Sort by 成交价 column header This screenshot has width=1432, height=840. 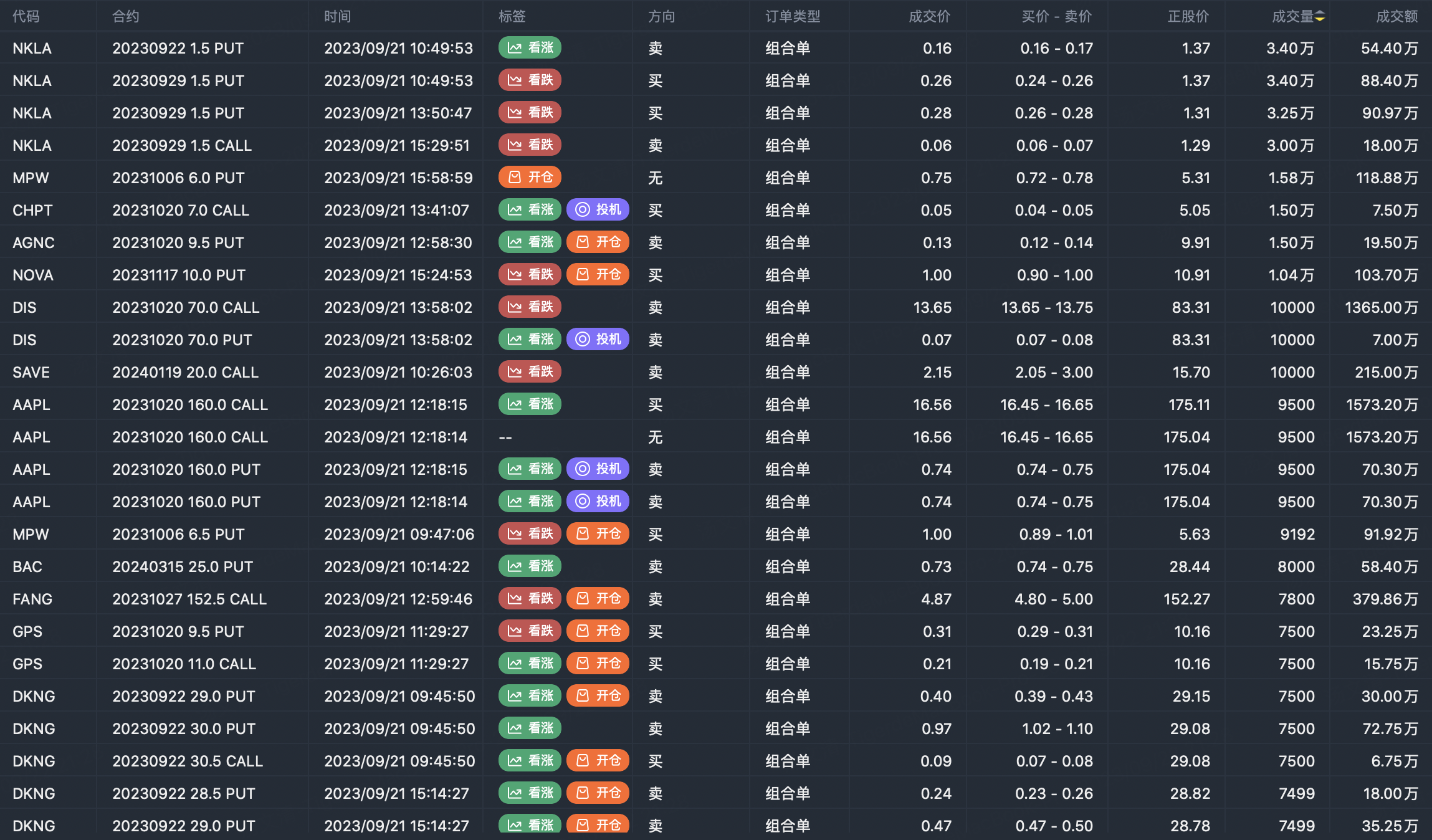pos(930,16)
